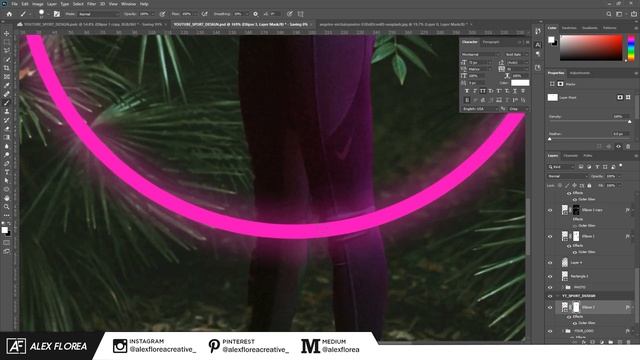Select the Hand tool

pos(7,198)
